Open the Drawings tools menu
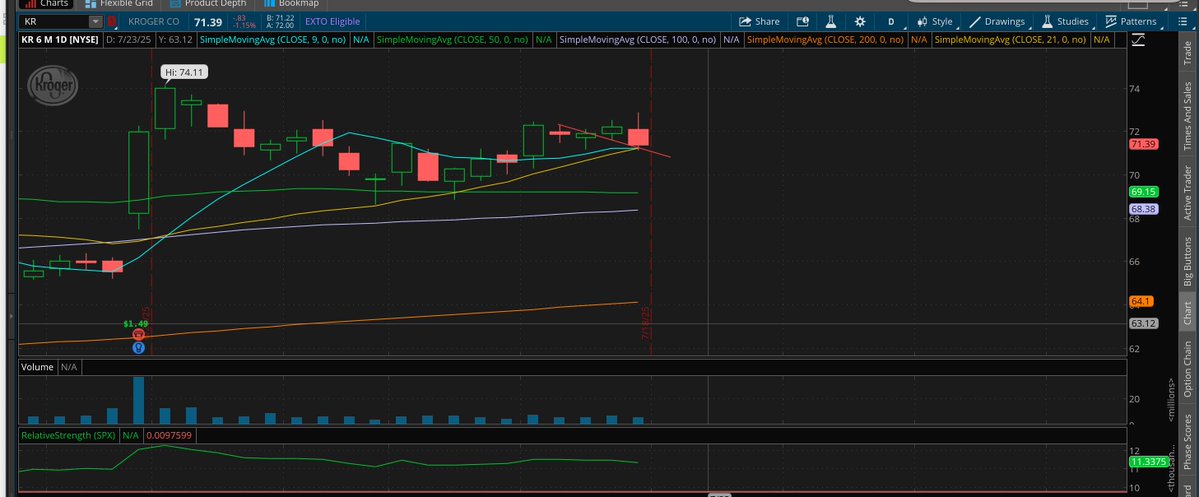Viewport: 1199px width, 497px height. (997, 21)
